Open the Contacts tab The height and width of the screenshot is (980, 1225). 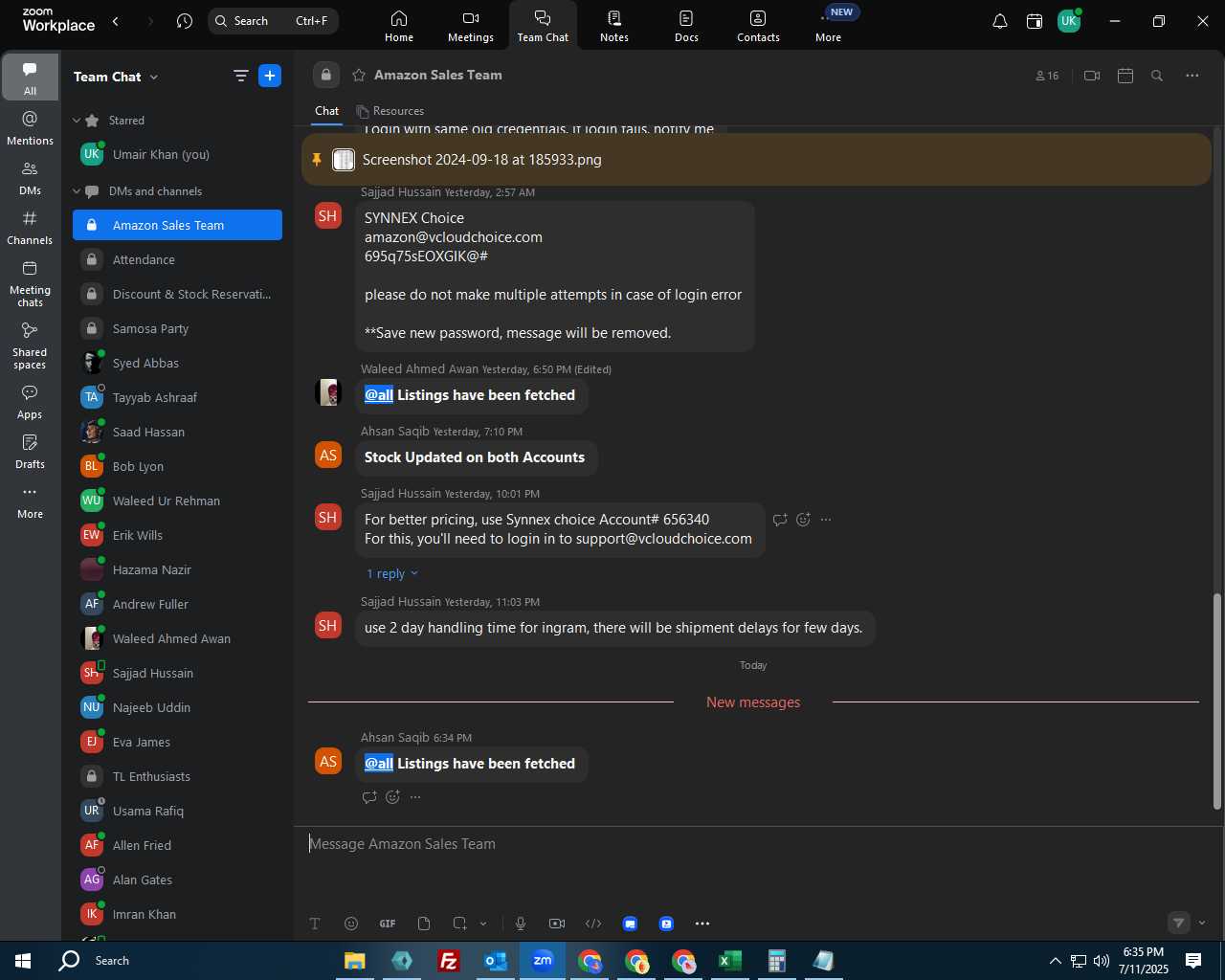coord(758,26)
